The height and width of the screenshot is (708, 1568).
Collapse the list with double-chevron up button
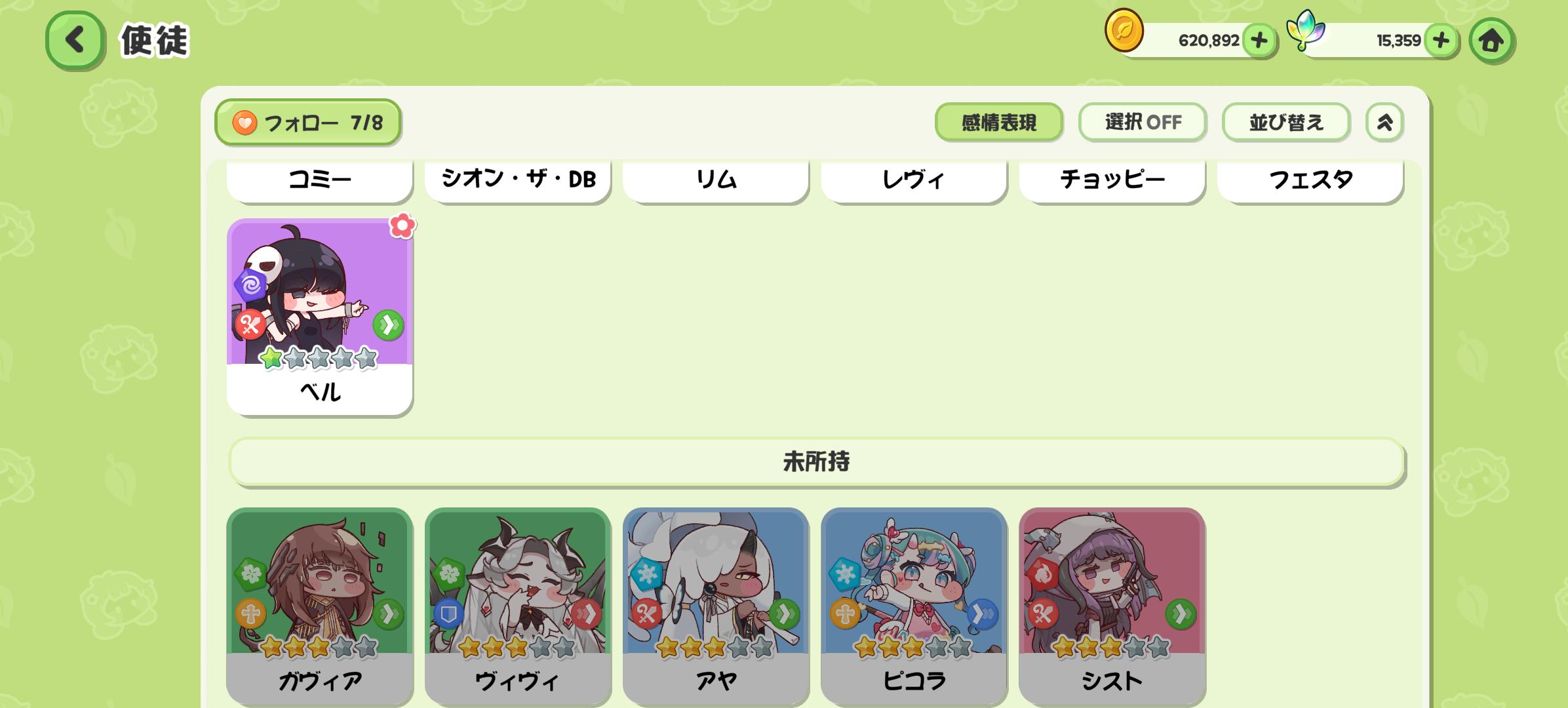point(1384,122)
